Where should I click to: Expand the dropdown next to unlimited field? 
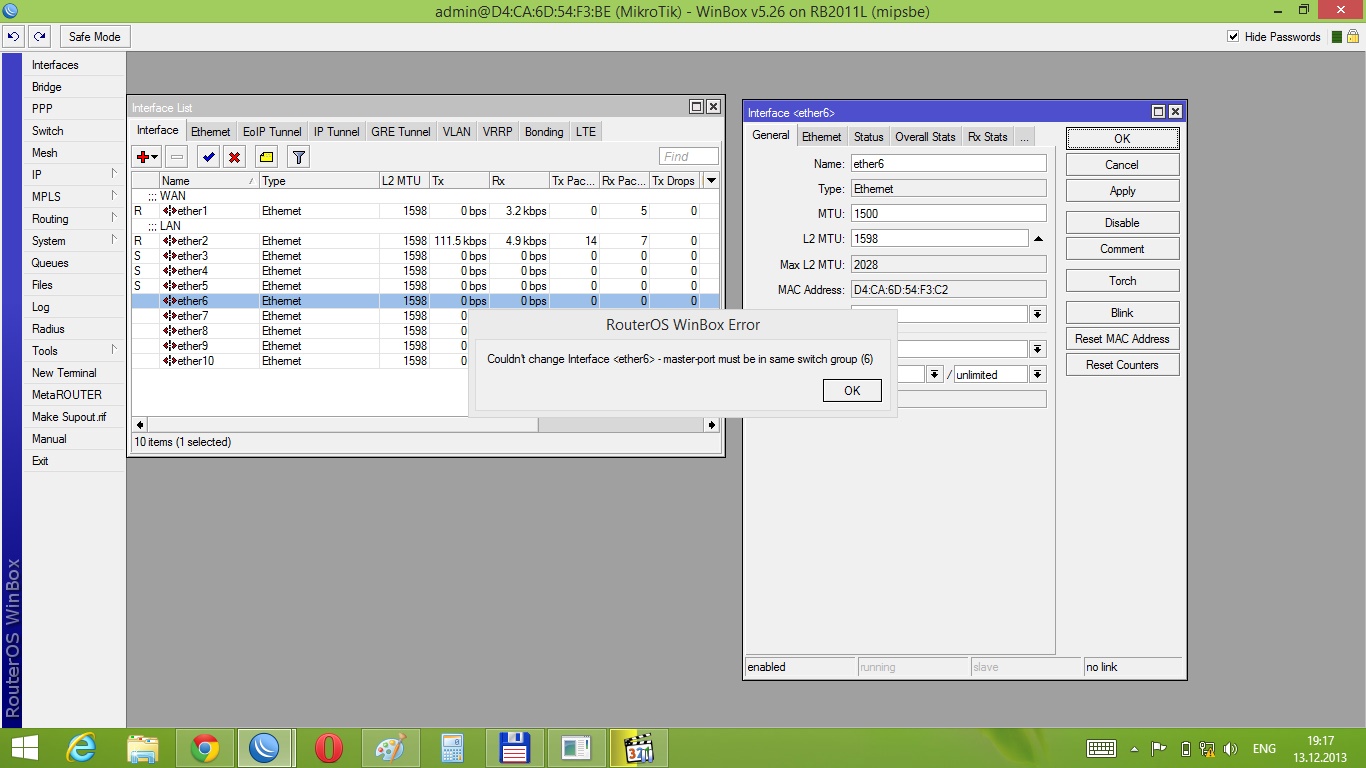[x=1038, y=374]
